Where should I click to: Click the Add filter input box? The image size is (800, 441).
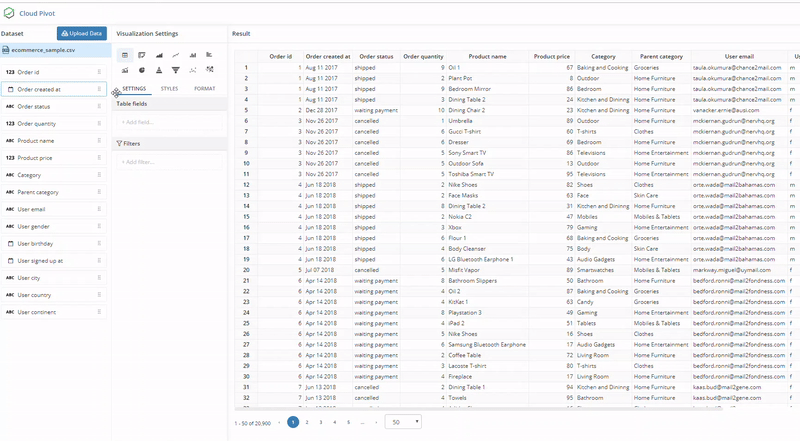click(x=170, y=161)
